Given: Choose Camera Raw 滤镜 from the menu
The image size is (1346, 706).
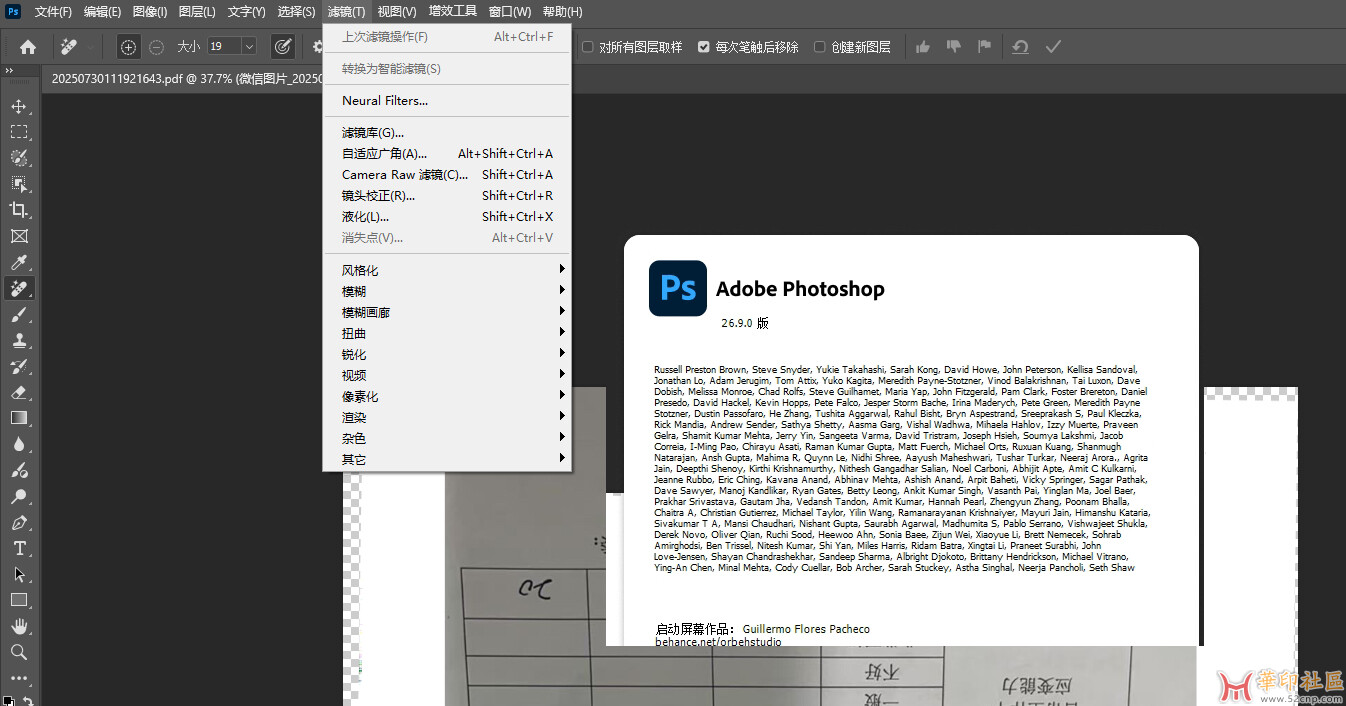Looking at the screenshot, I should pos(446,175).
